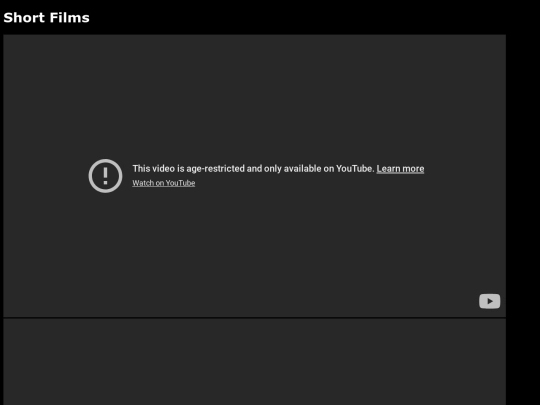Click the divider between the two video embeds
The image size is (540, 405).
tap(255, 318)
